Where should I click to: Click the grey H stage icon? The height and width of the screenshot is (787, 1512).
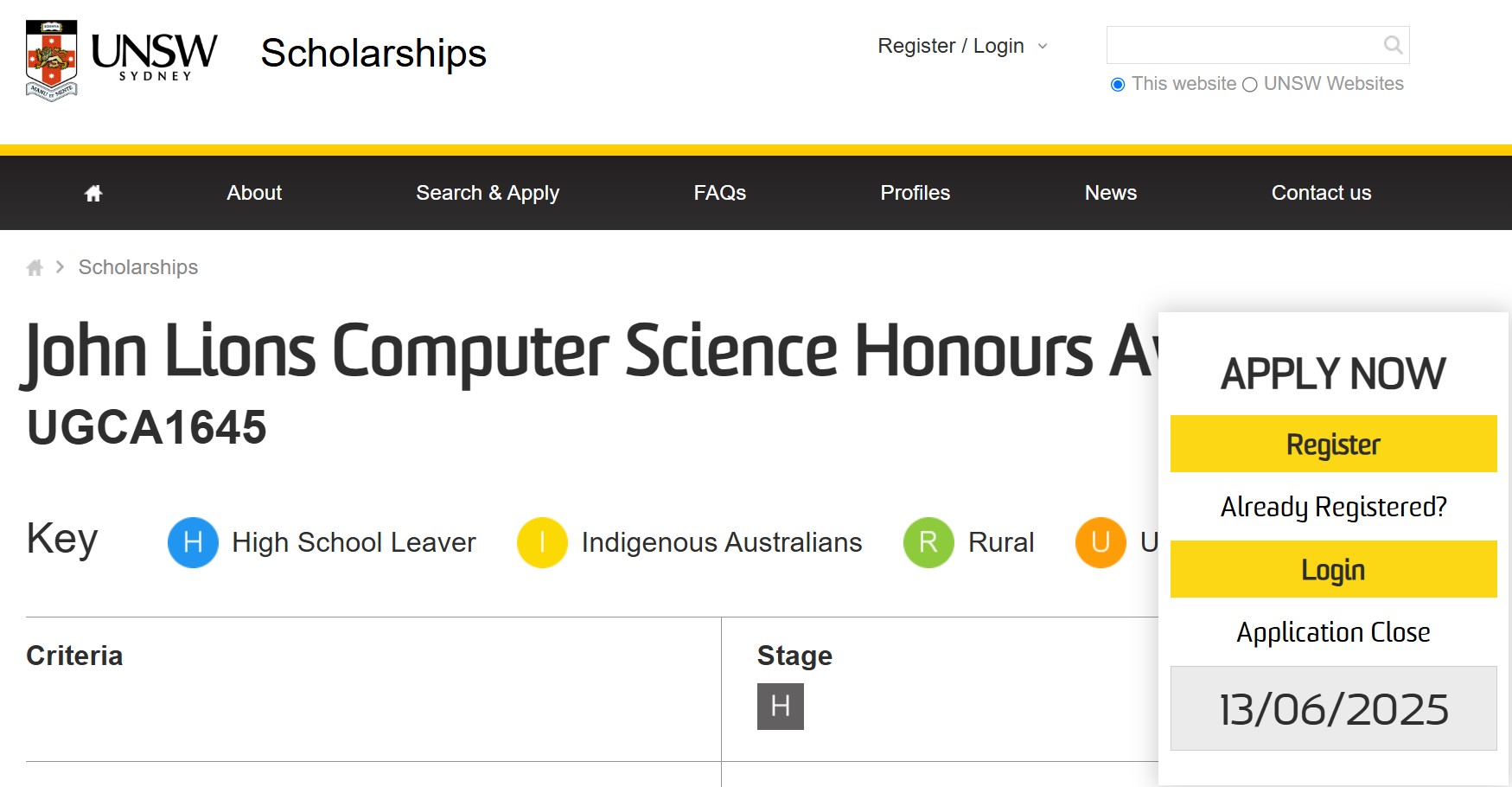(781, 707)
